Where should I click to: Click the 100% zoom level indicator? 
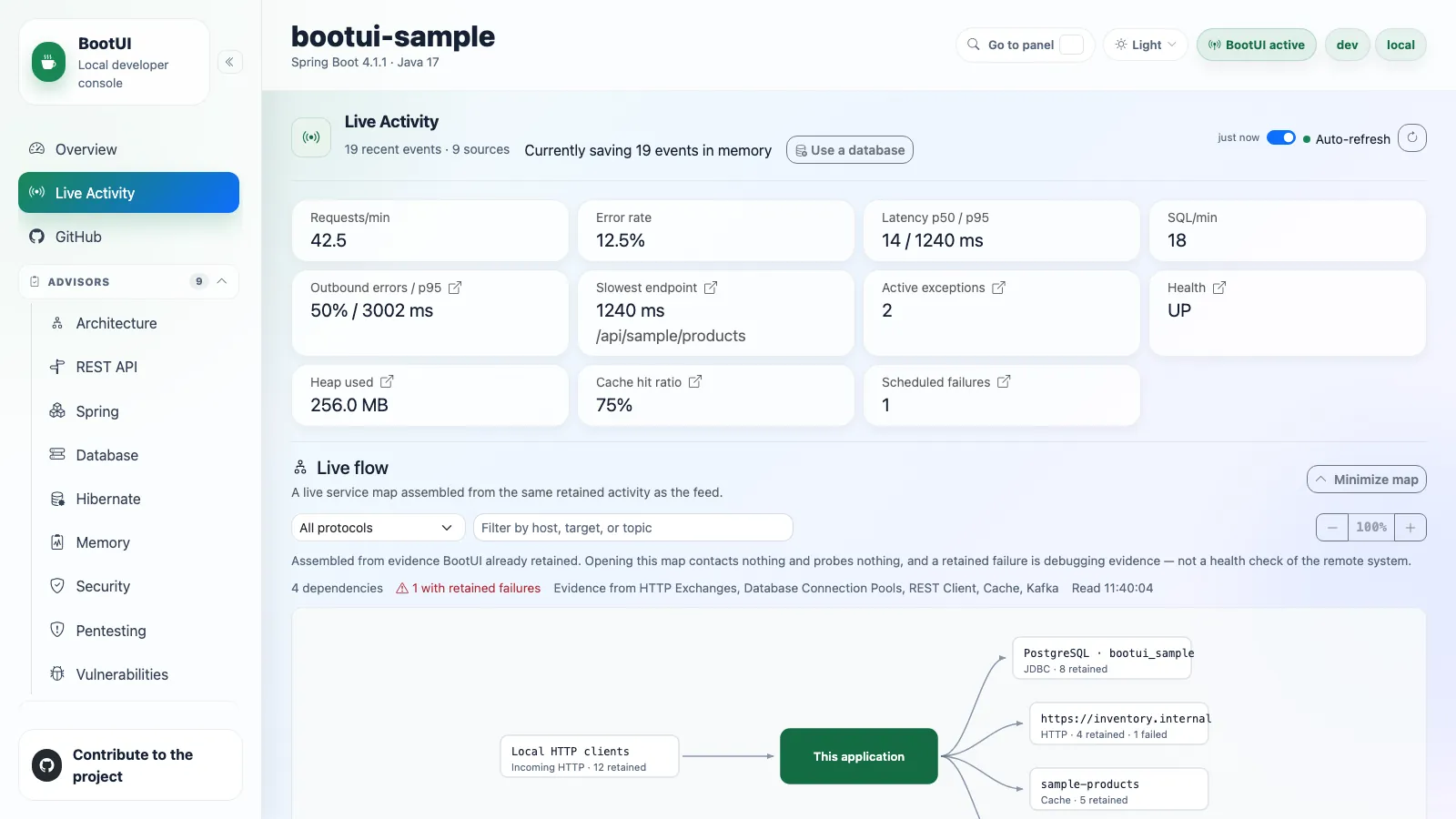(1371, 527)
